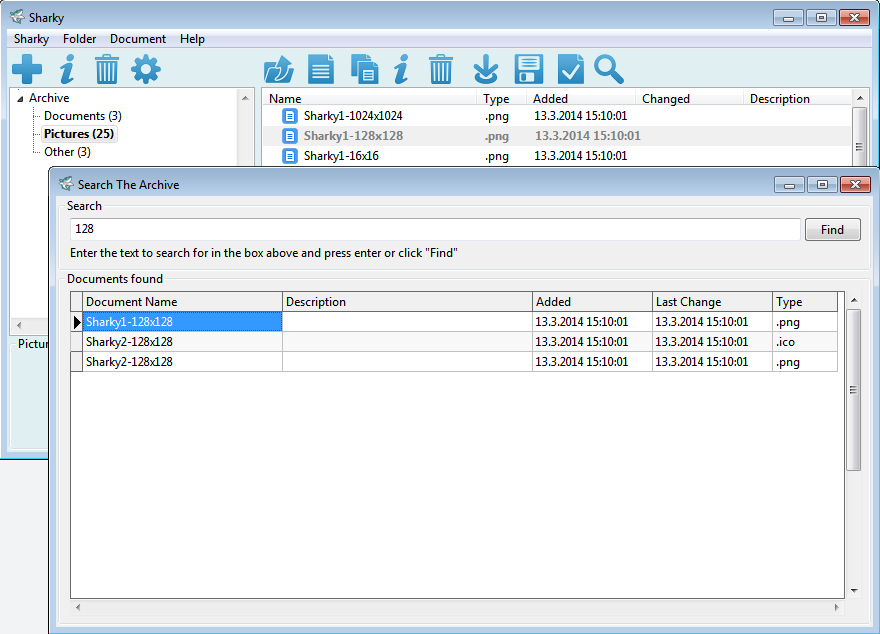
Task: Click the download arrow toolbar icon
Action: pyautogui.click(x=485, y=69)
